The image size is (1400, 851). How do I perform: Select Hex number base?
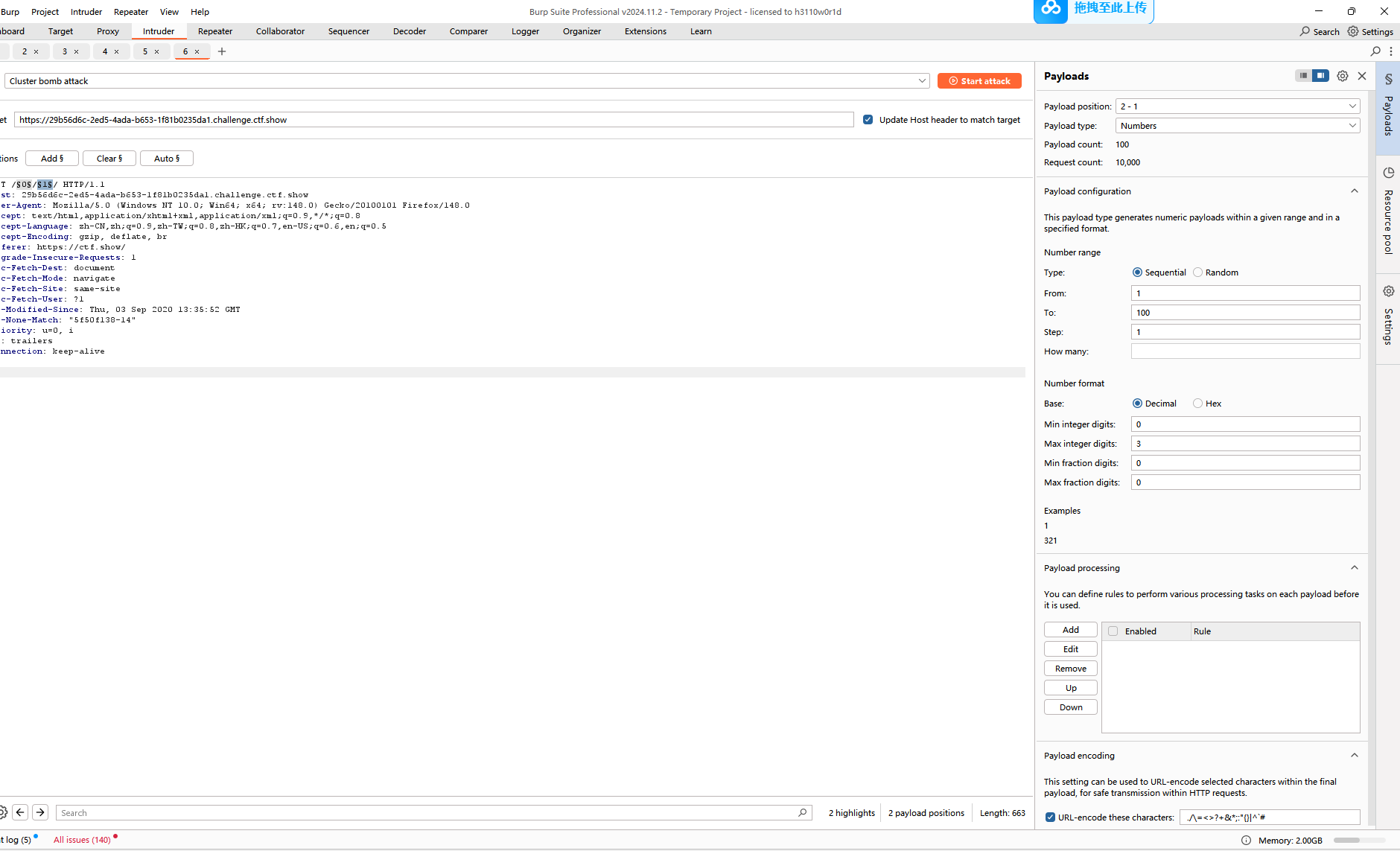coord(1197,404)
